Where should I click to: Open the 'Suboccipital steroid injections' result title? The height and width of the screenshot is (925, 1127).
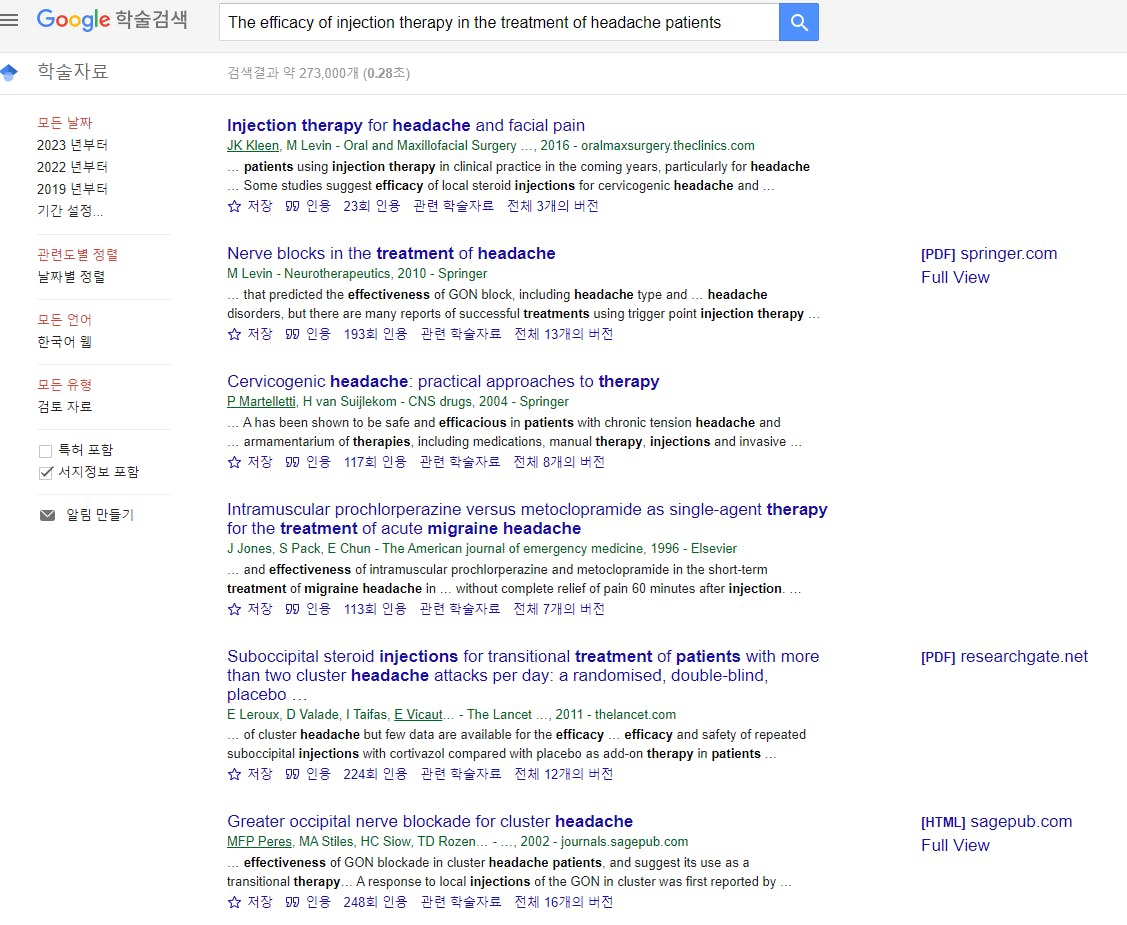[x=523, y=676]
